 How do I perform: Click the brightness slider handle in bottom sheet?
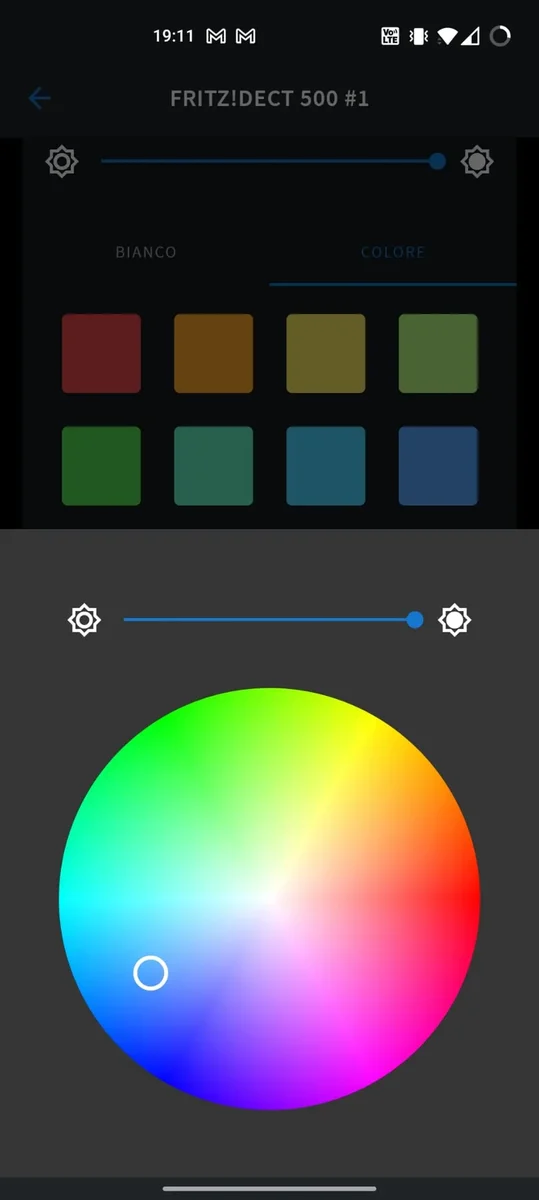click(x=415, y=620)
